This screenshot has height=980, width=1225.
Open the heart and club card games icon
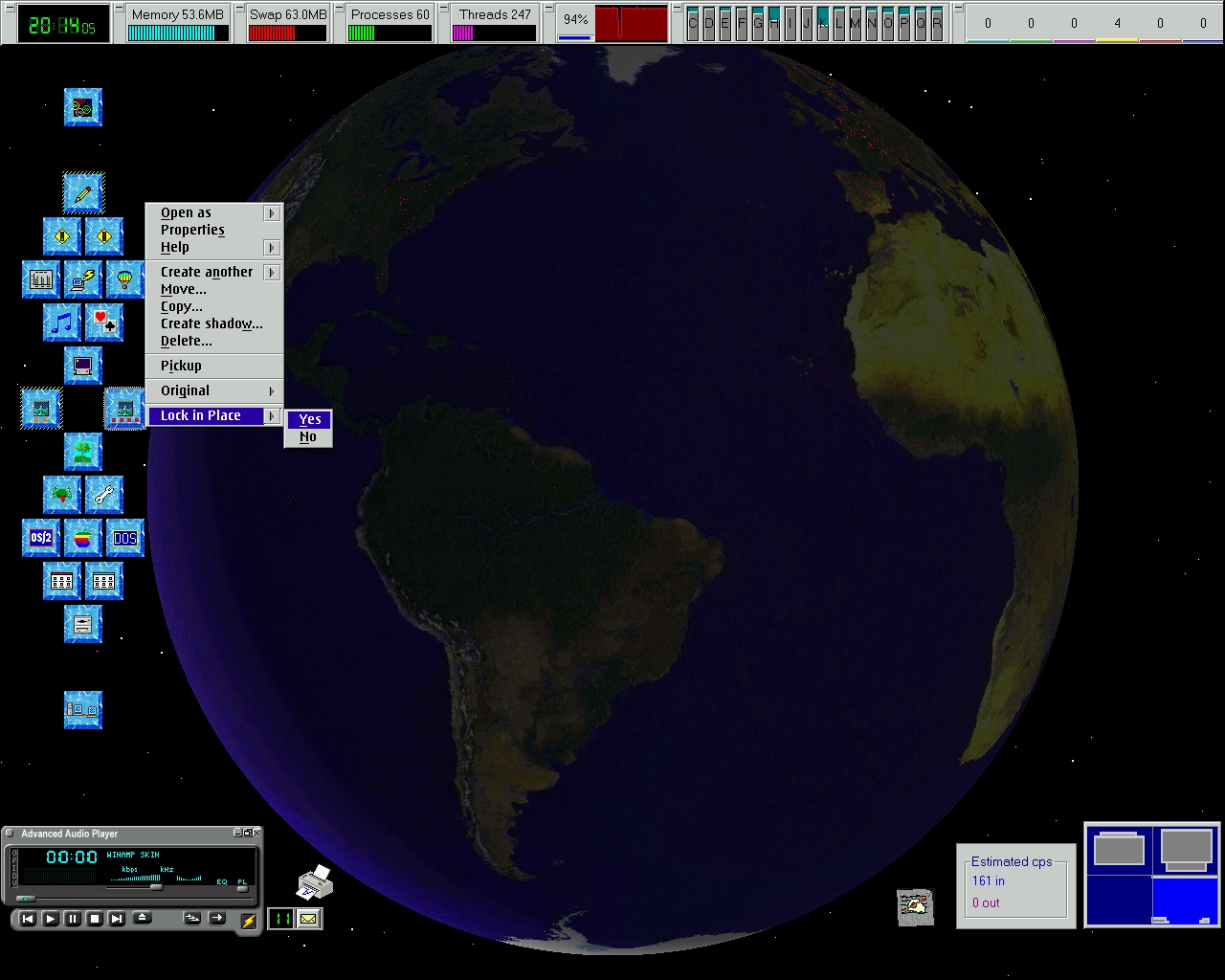(x=104, y=323)
